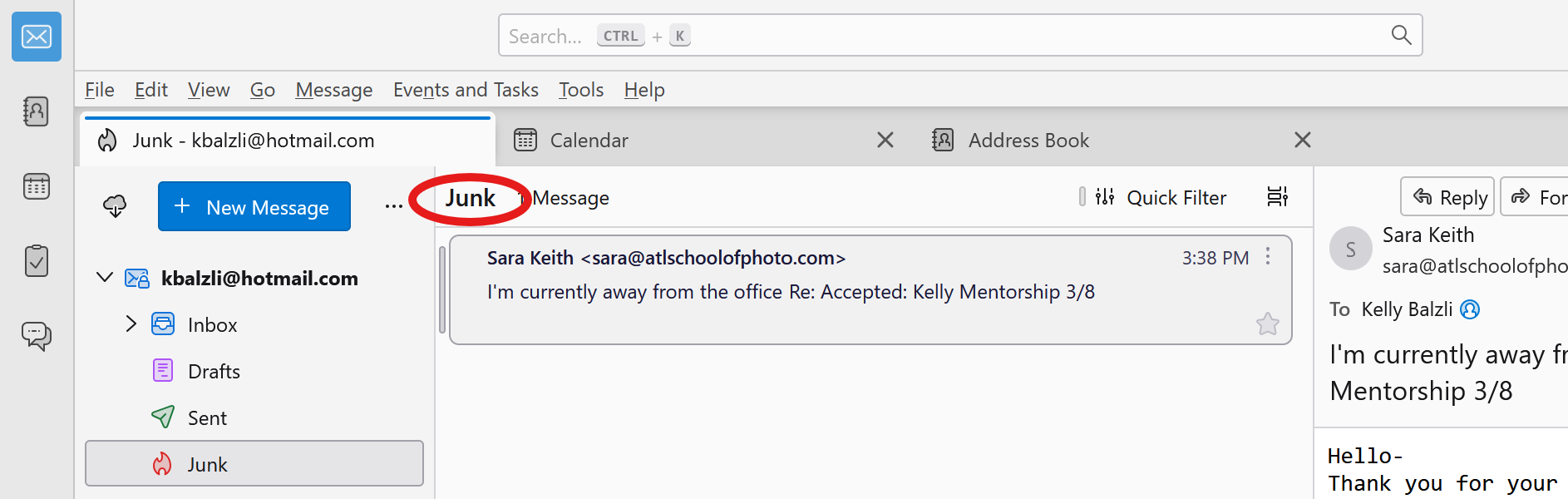Screen dimensions: 1568x499
Task: Expand the Inbox folder
Action: tap(131, 324)
